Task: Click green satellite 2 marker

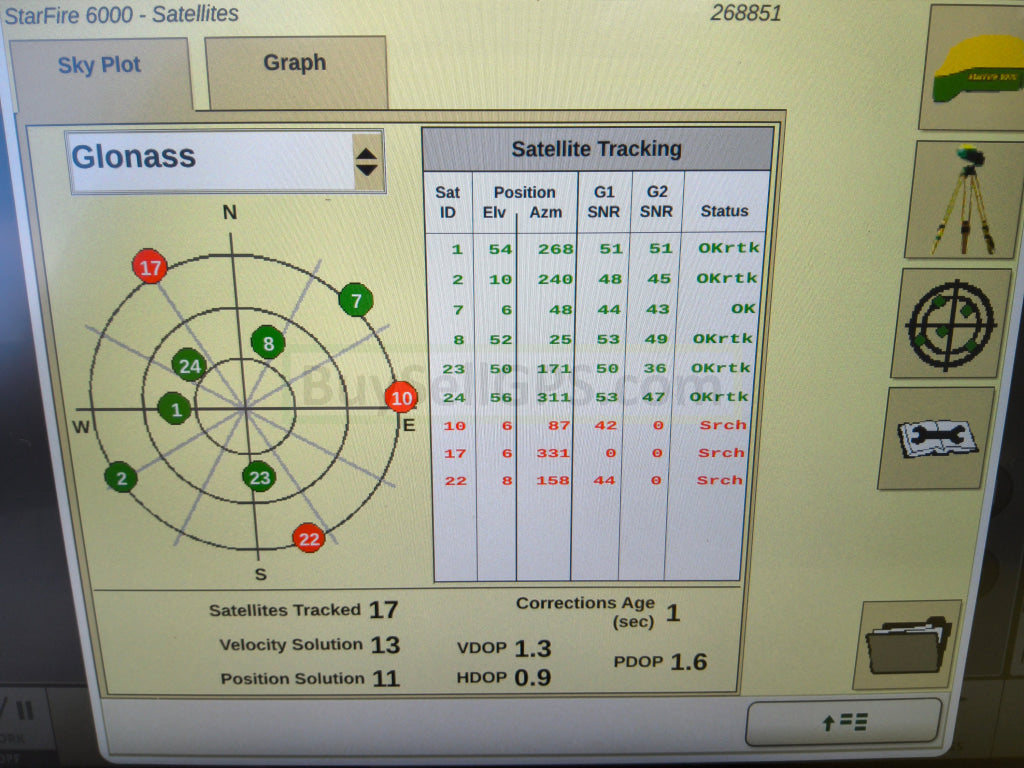Action: (x=121, y=478)
